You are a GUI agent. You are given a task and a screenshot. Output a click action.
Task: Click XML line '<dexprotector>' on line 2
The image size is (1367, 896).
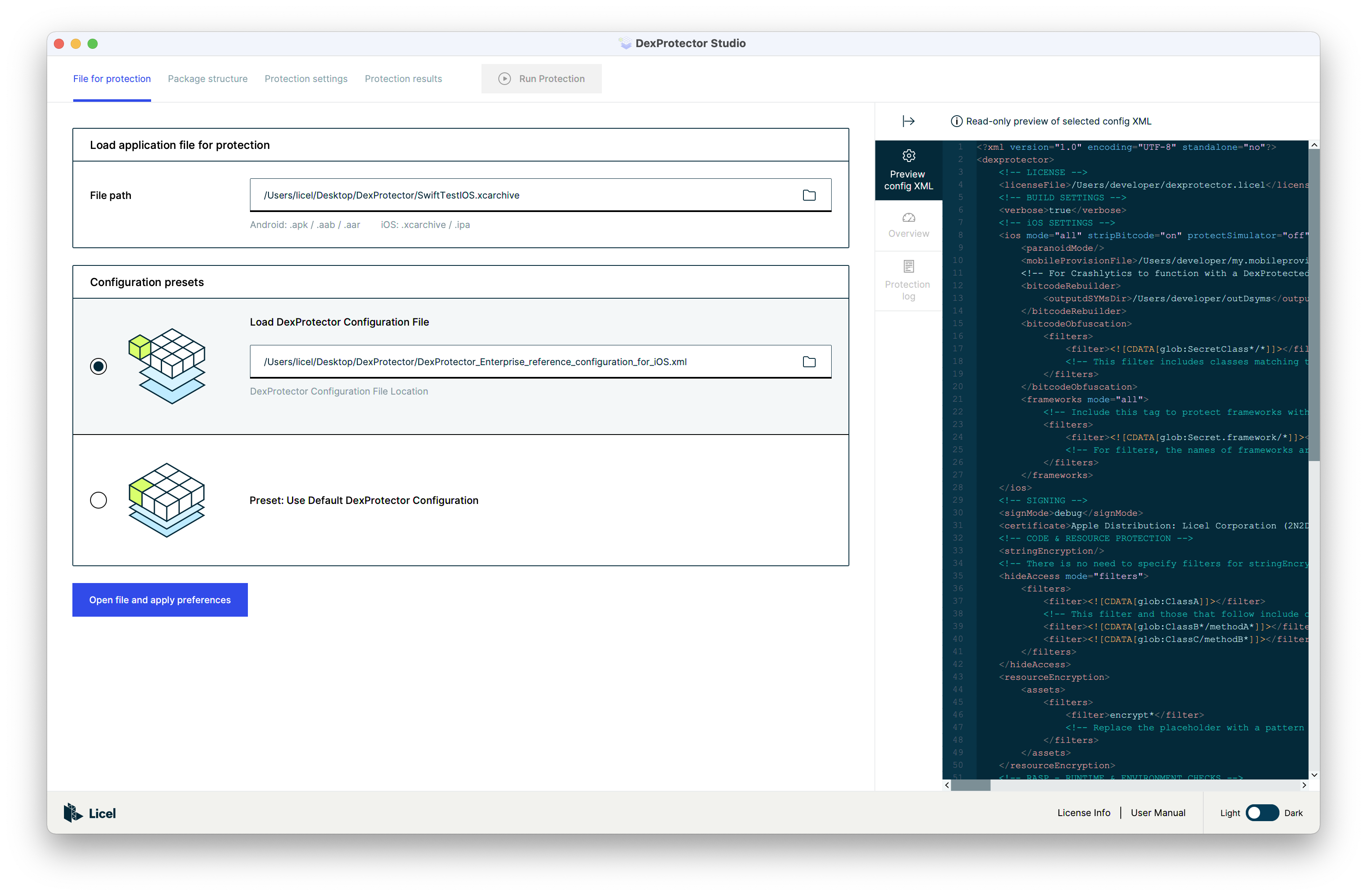tap(1015, 159)
